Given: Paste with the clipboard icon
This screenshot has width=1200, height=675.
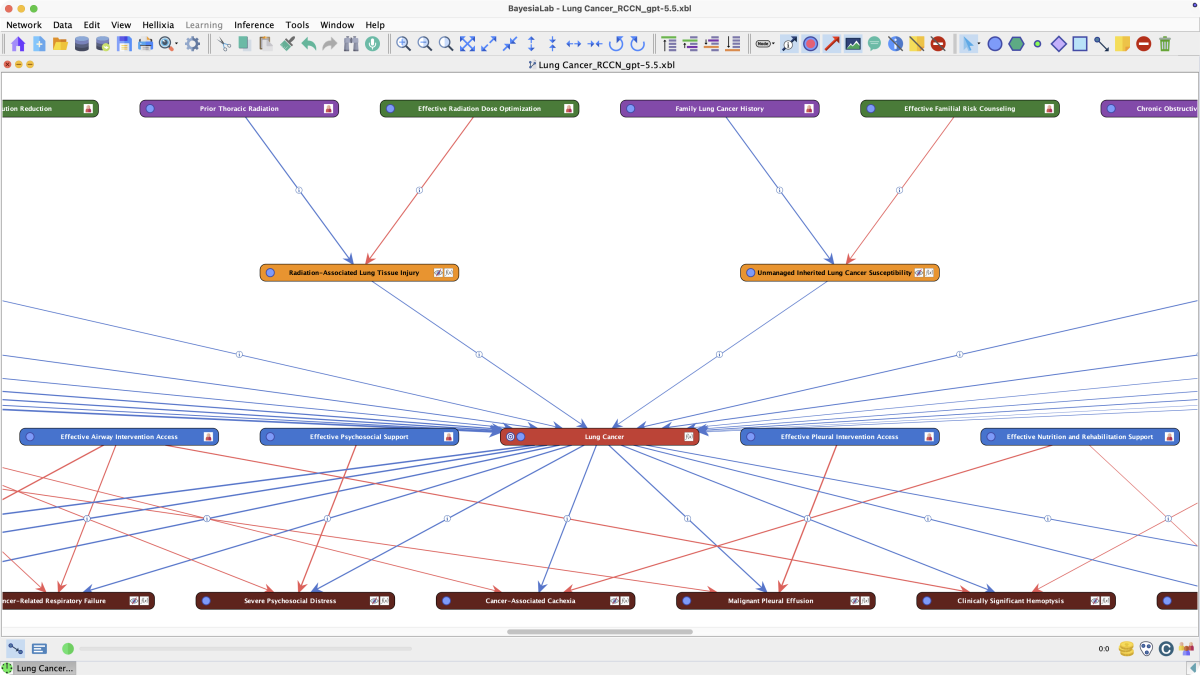Looking at the screenshot, I should (266, 44).
